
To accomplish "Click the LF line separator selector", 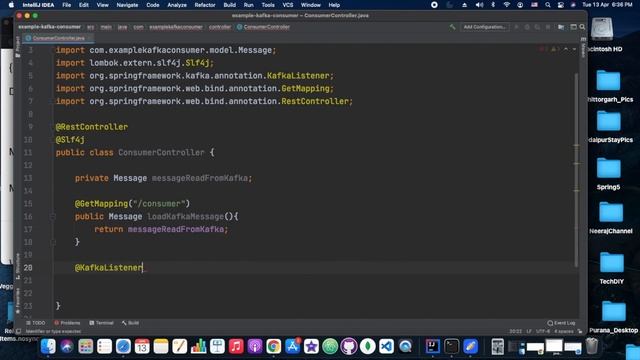I will pos(529,331).
